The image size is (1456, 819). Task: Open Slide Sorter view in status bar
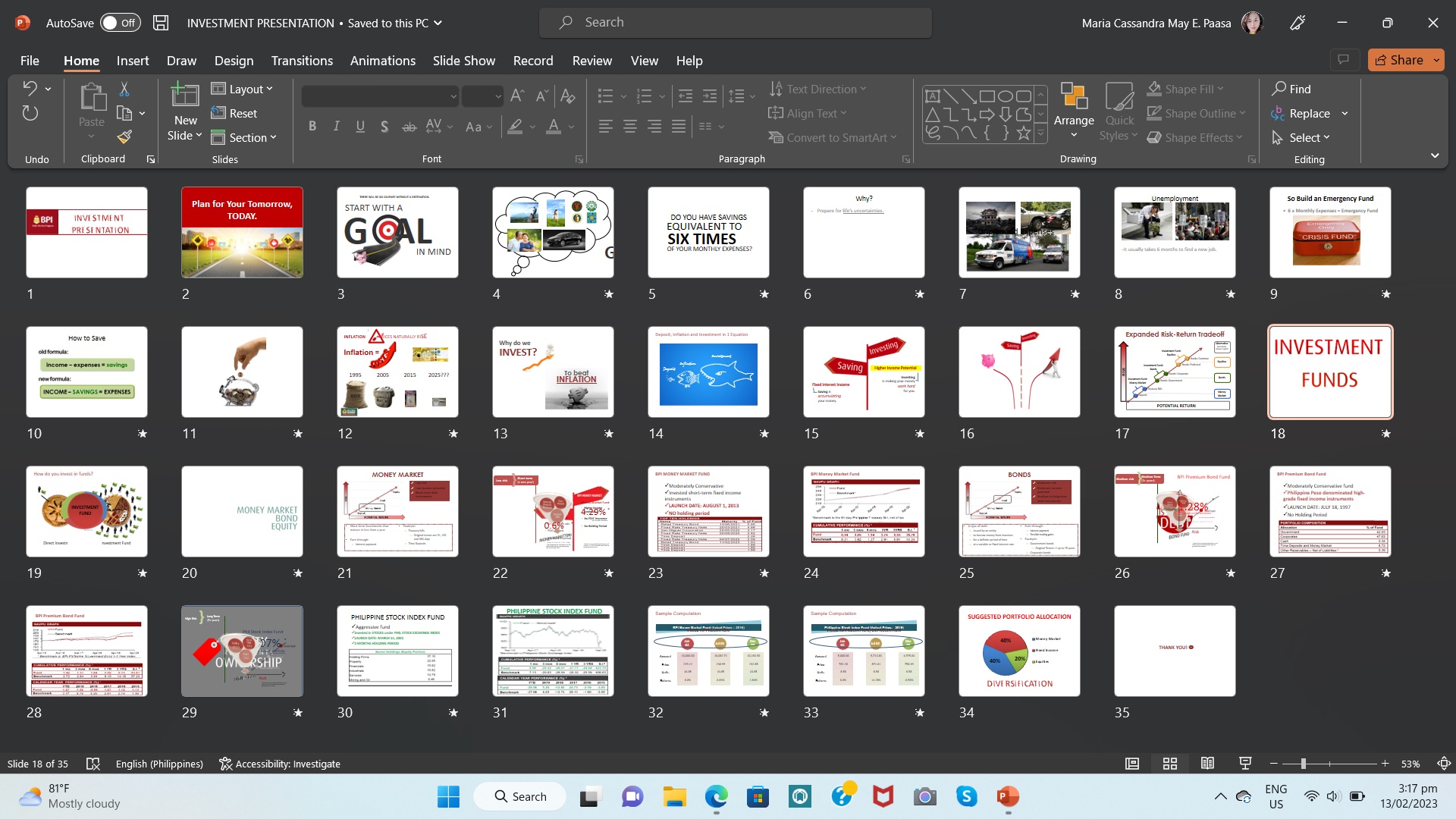click(1170, 764)
